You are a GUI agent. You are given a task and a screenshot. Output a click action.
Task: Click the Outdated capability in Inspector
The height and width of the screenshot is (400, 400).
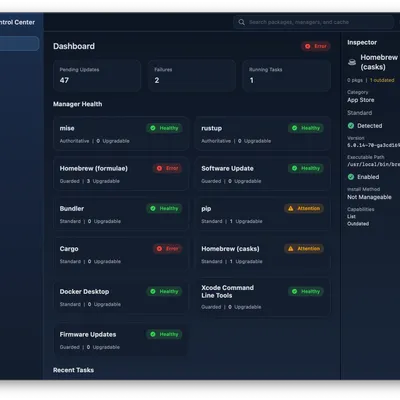tap(358, 224)
